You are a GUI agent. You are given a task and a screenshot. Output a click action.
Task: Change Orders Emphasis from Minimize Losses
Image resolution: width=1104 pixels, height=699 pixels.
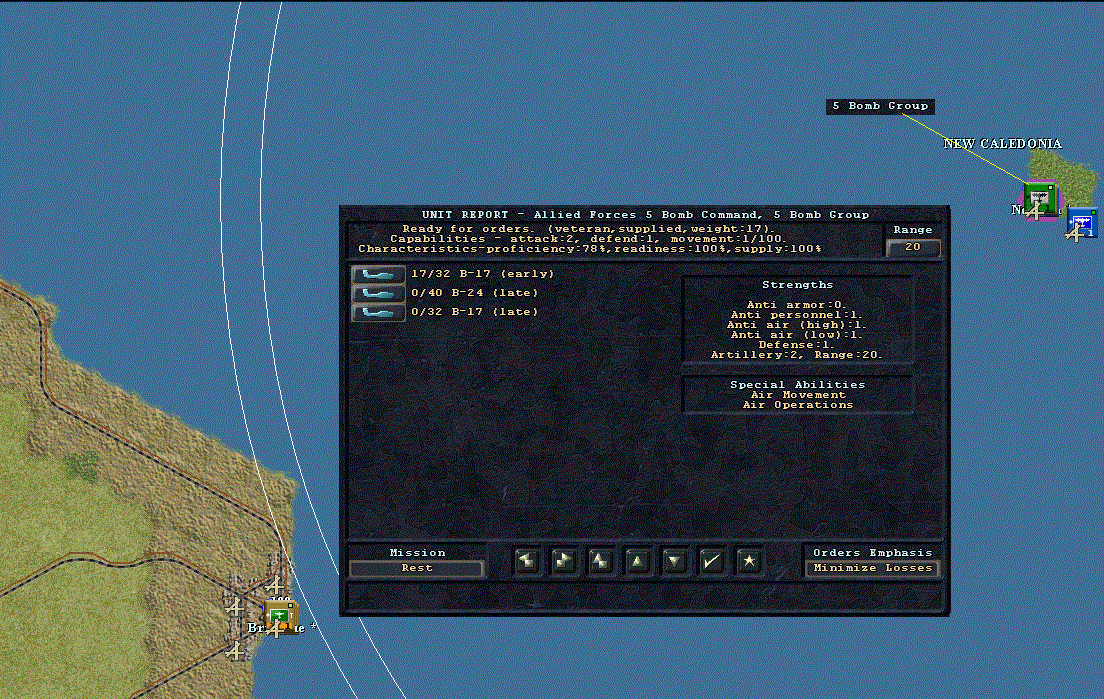coord(872,568)
